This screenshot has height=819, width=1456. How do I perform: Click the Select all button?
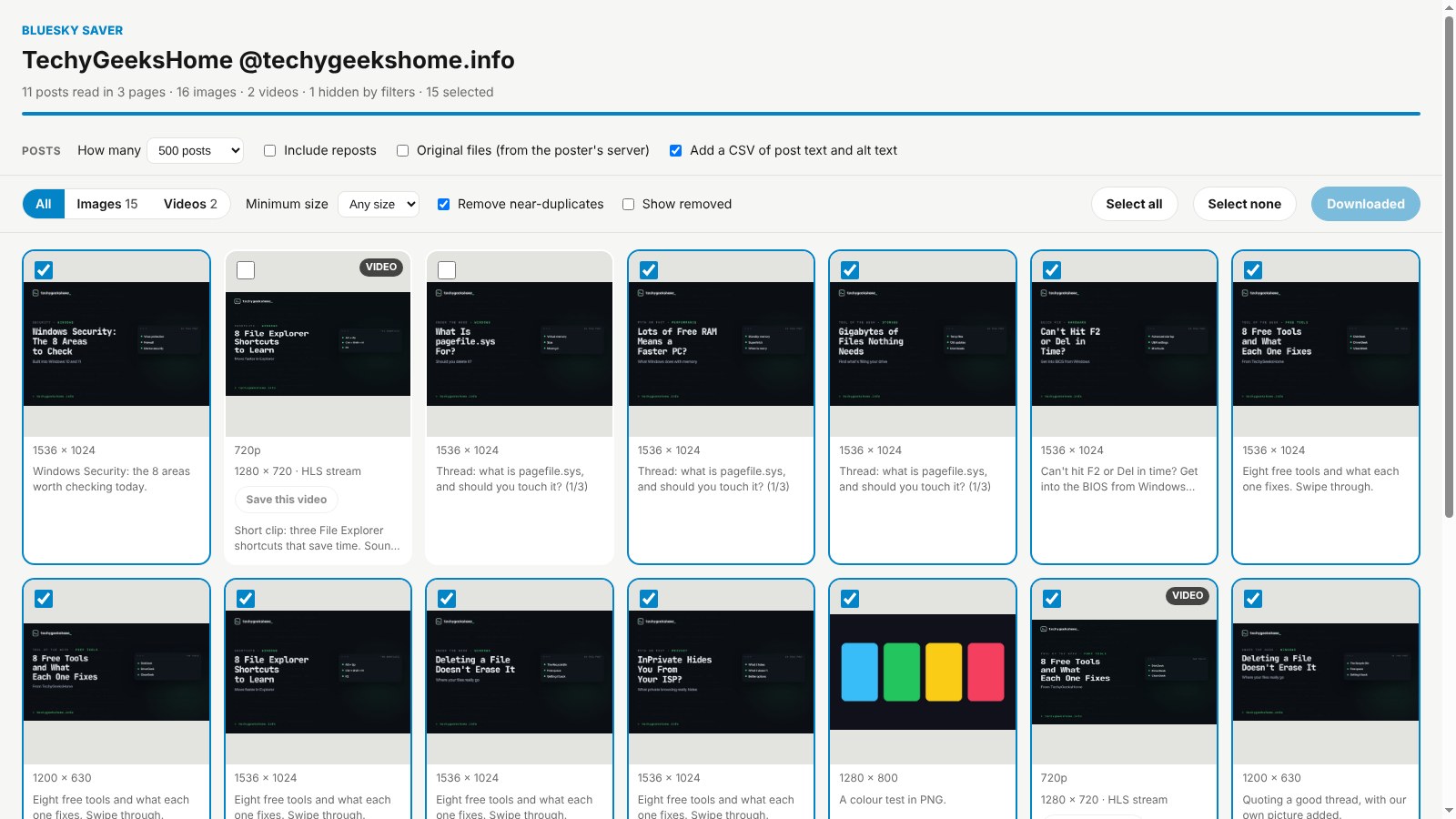point(1134,204)
